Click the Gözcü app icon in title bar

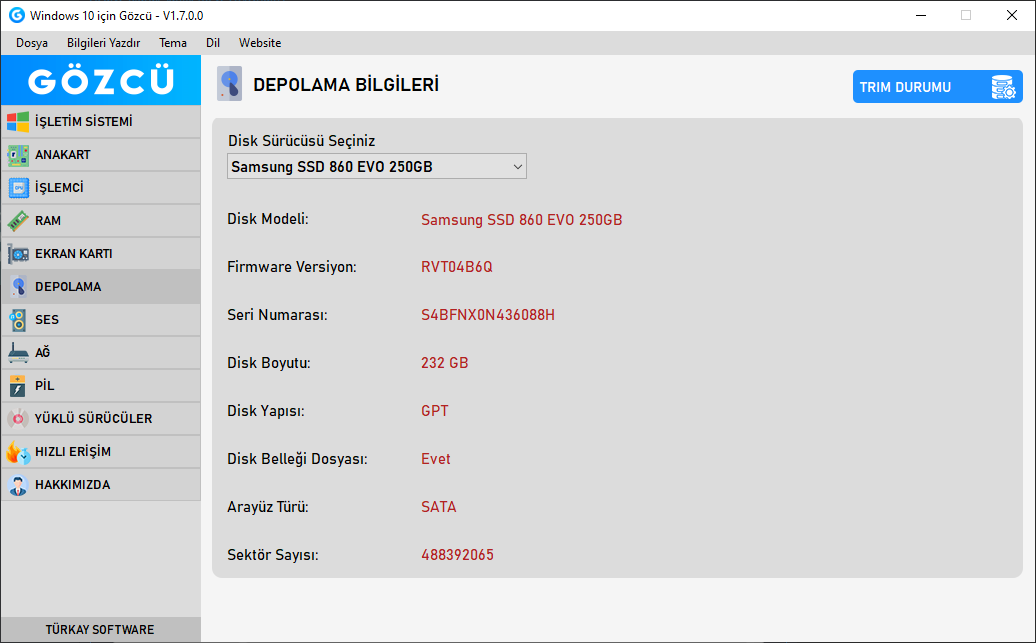17,15
